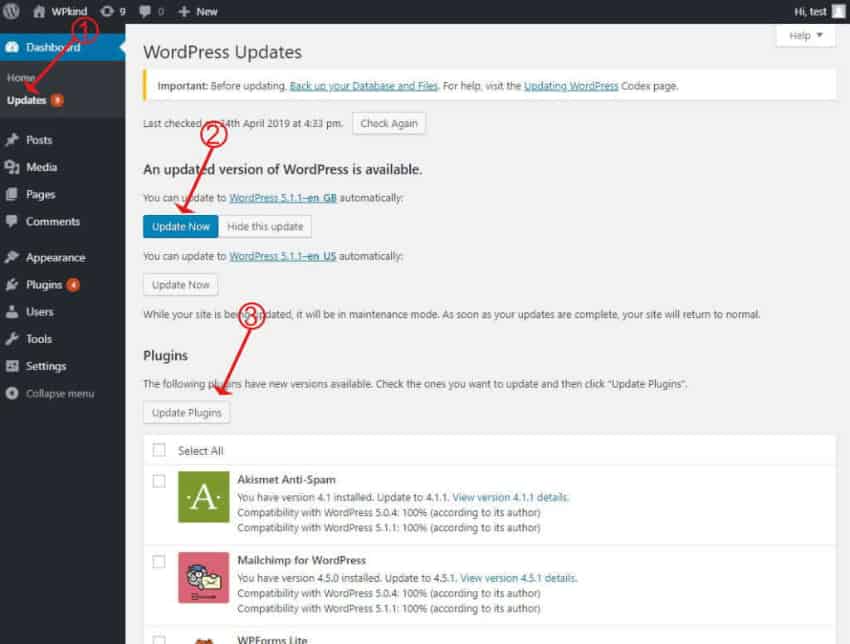Click the WPForms Lite plugin title

tap(272, 640)
